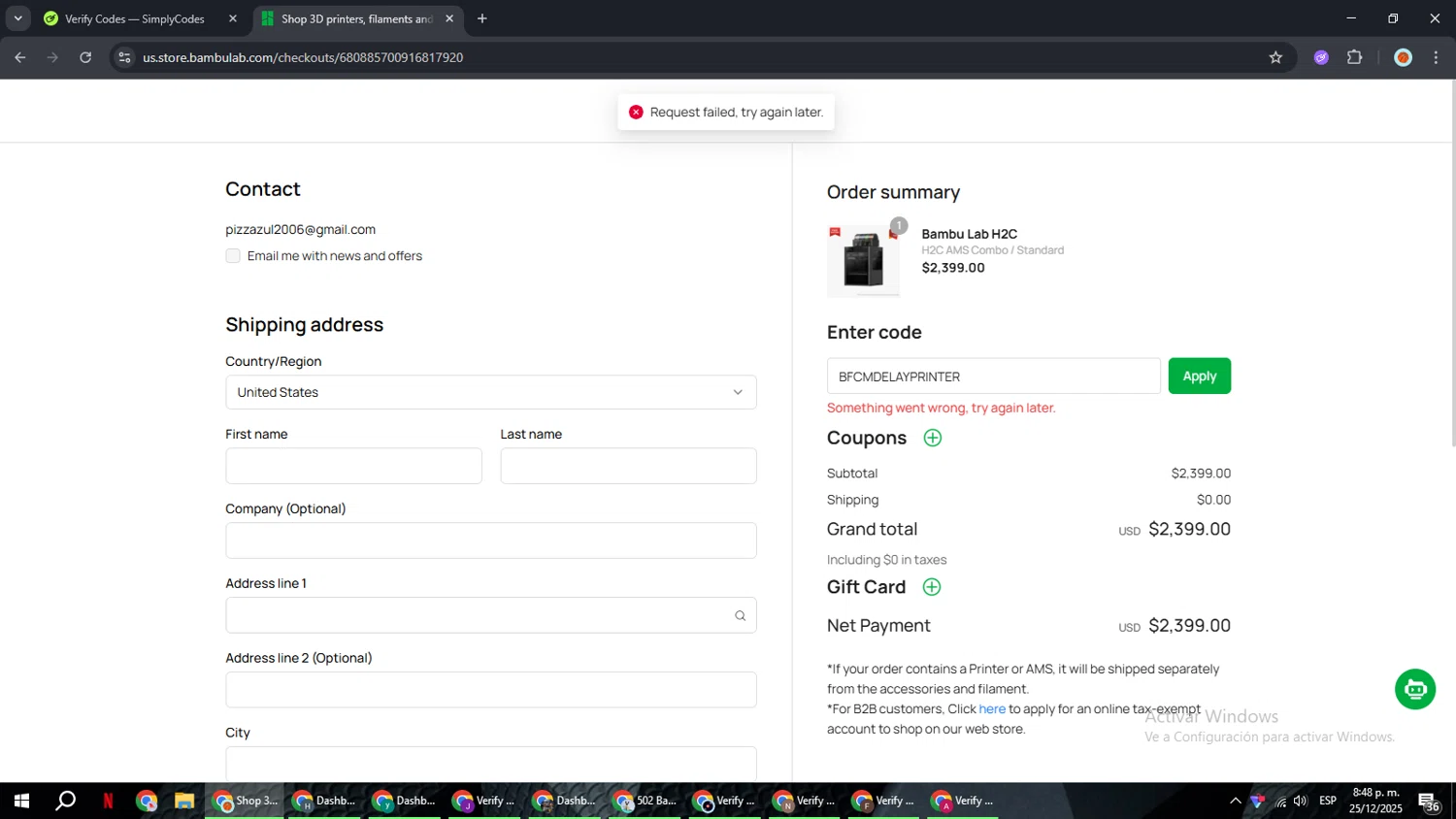1456x819 pixels.
Task: Close the Shop 3D printers tab
Action: click(x=449, y=18)
